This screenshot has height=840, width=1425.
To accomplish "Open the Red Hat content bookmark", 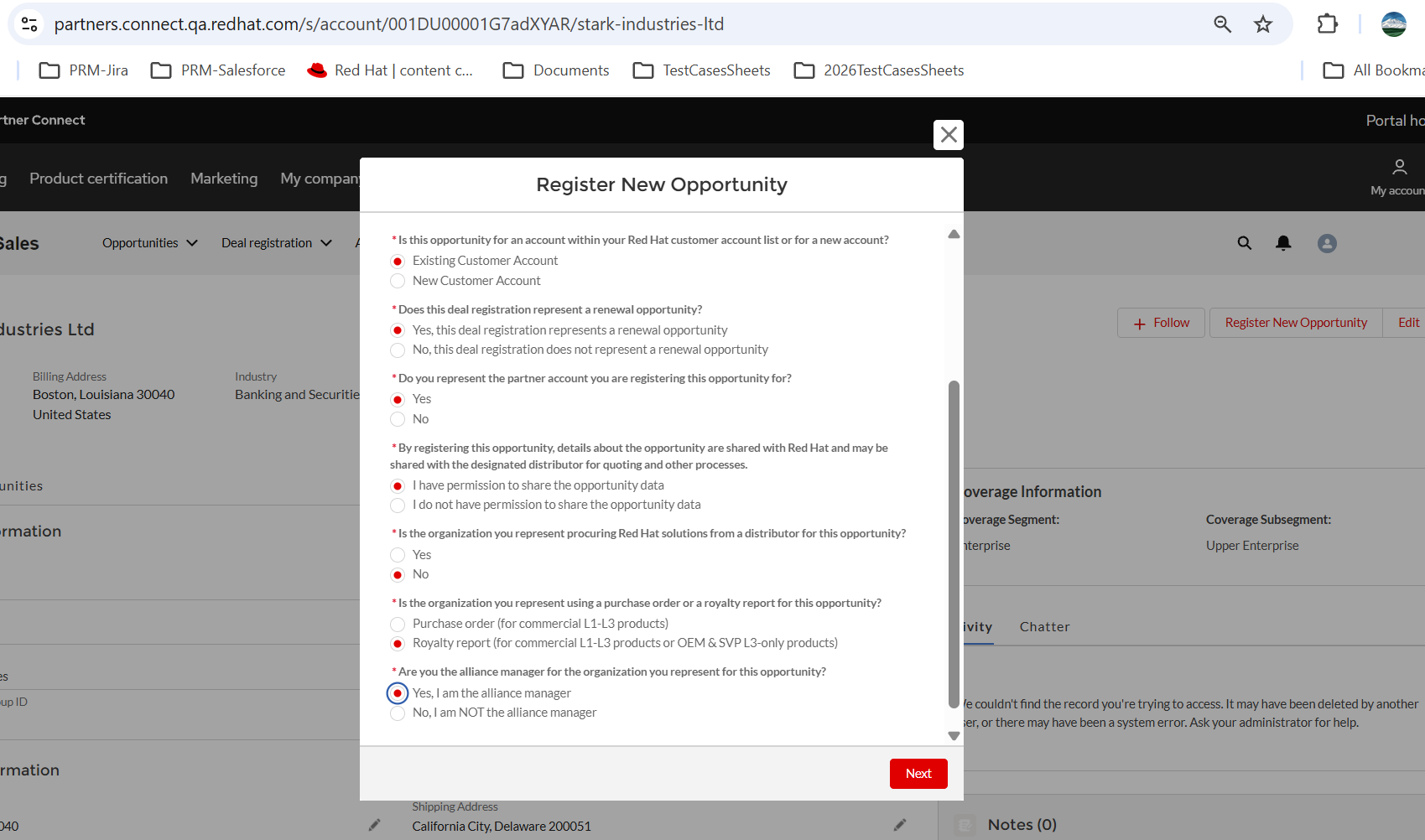I will (390, 70).
